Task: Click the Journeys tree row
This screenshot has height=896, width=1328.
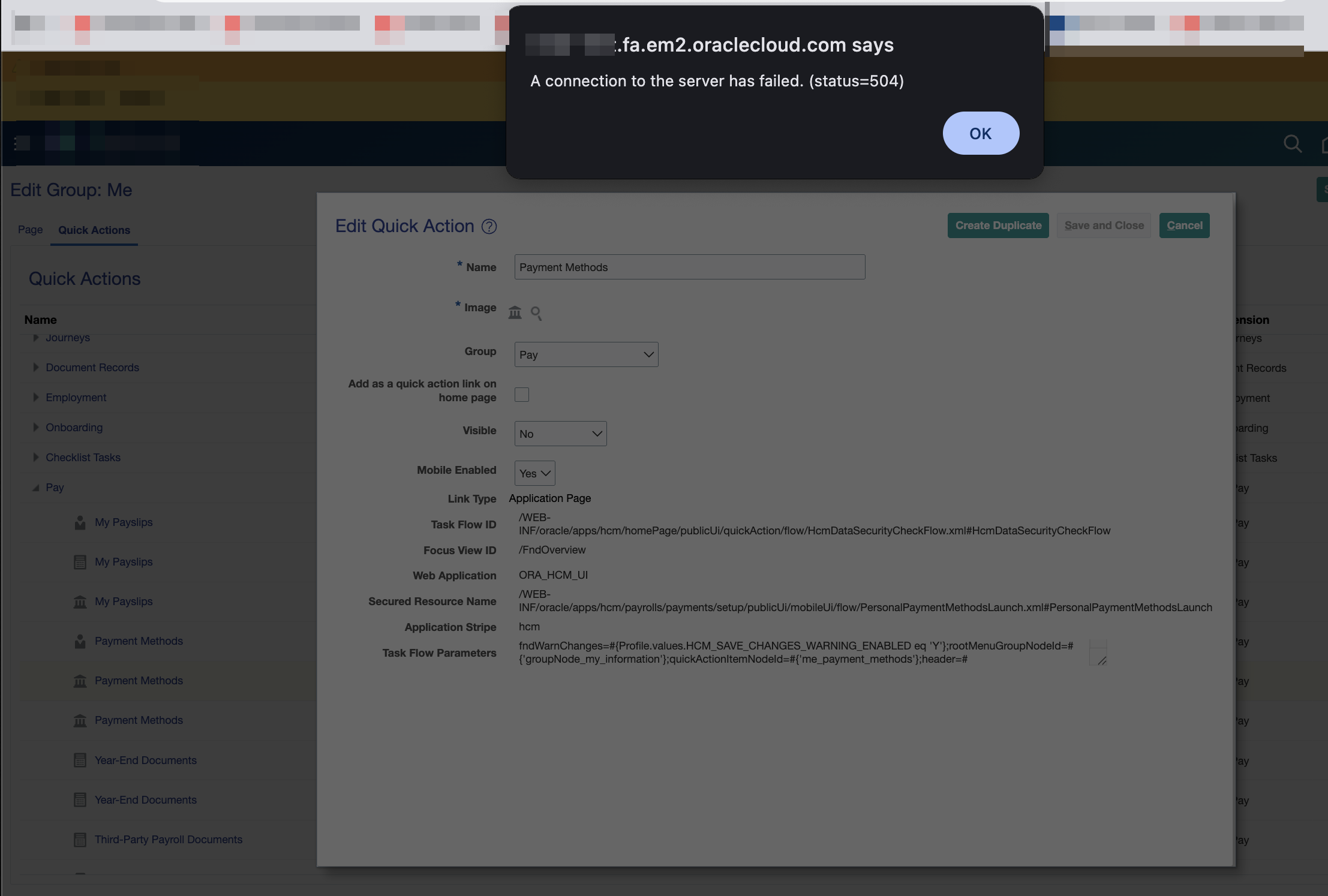Action: pos(68,338)
